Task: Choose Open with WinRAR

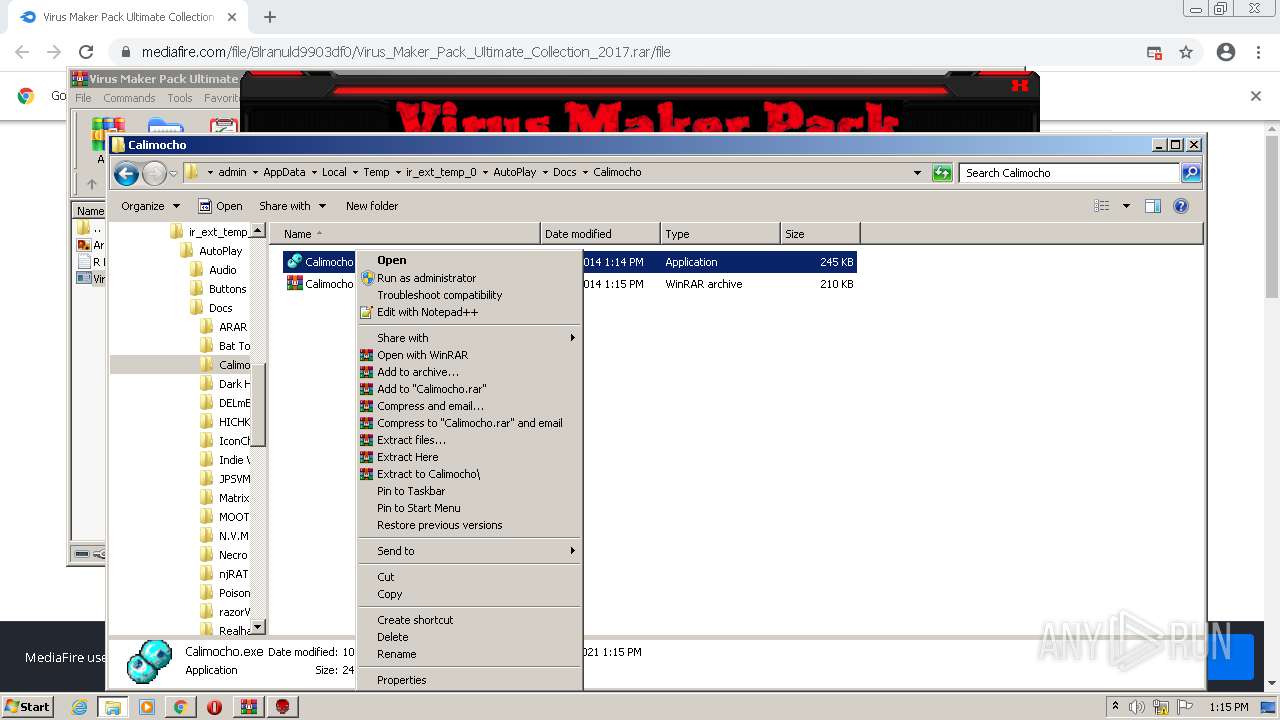Action: point(422,355)
